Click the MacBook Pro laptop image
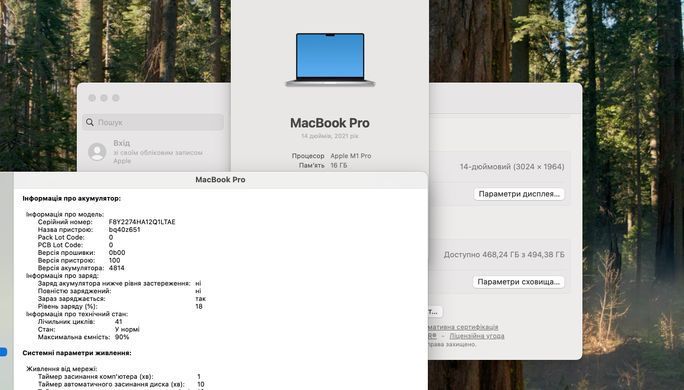Viewport: 684px width, 390px height. click(330, 60)
